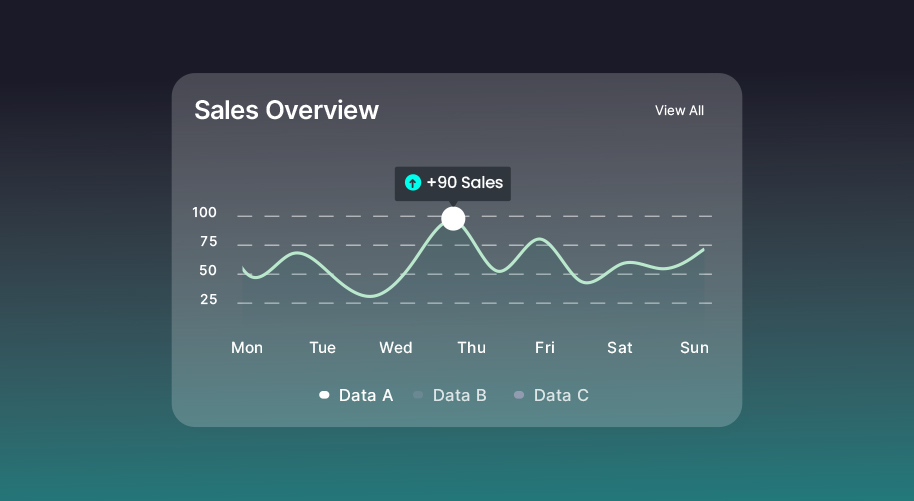Select the 25 y-axis value
The height and width of the screenshot is (501, 914).
pos(208,299)
